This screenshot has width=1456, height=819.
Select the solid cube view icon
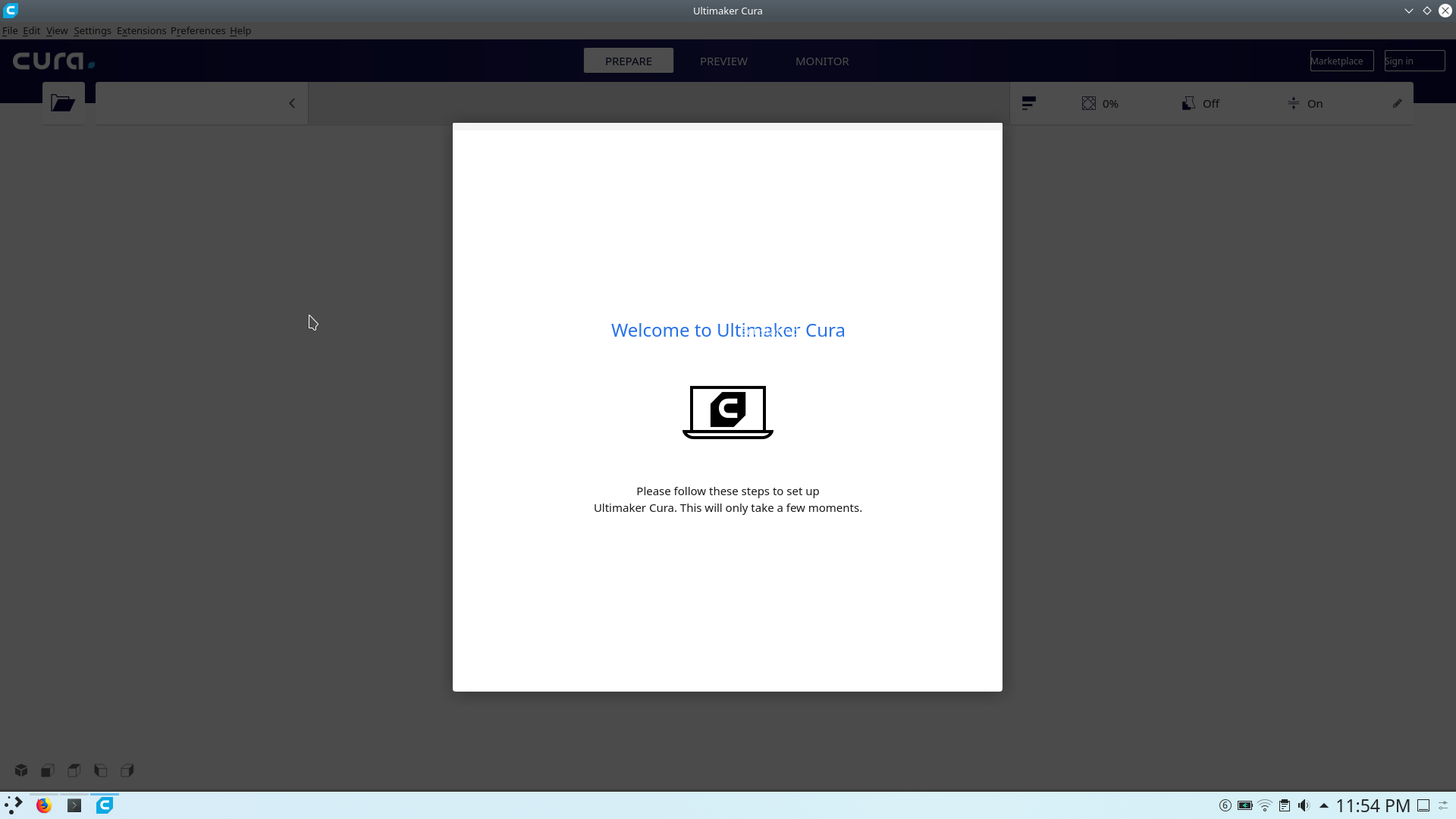point(20,770)
